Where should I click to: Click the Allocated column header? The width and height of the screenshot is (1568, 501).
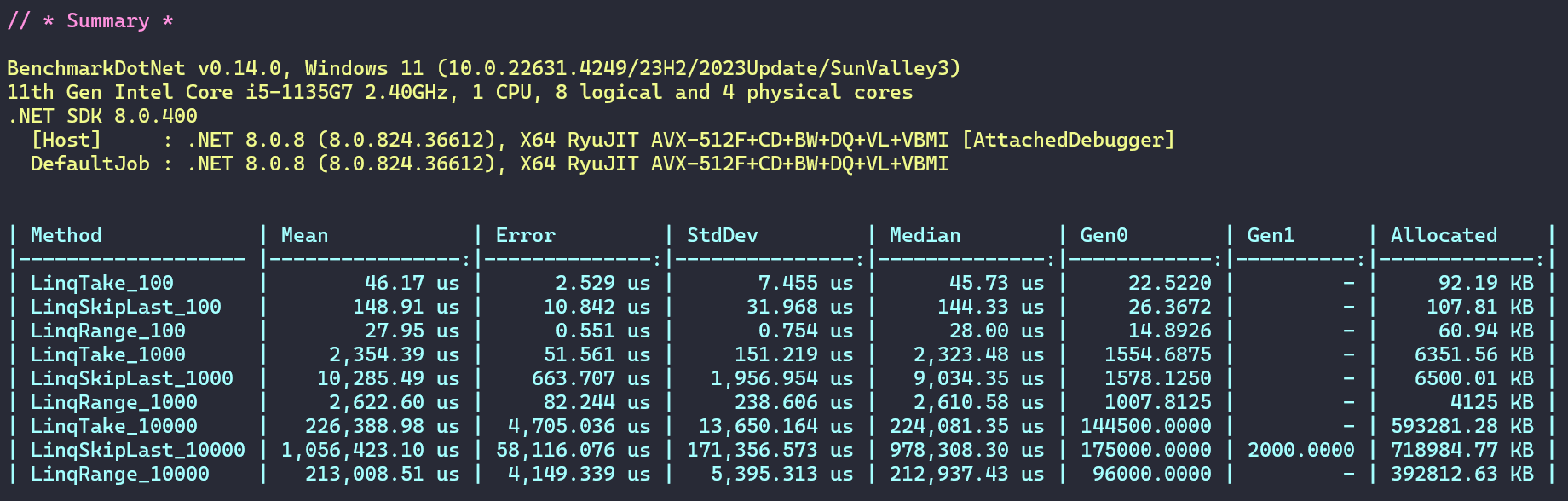1444,235
